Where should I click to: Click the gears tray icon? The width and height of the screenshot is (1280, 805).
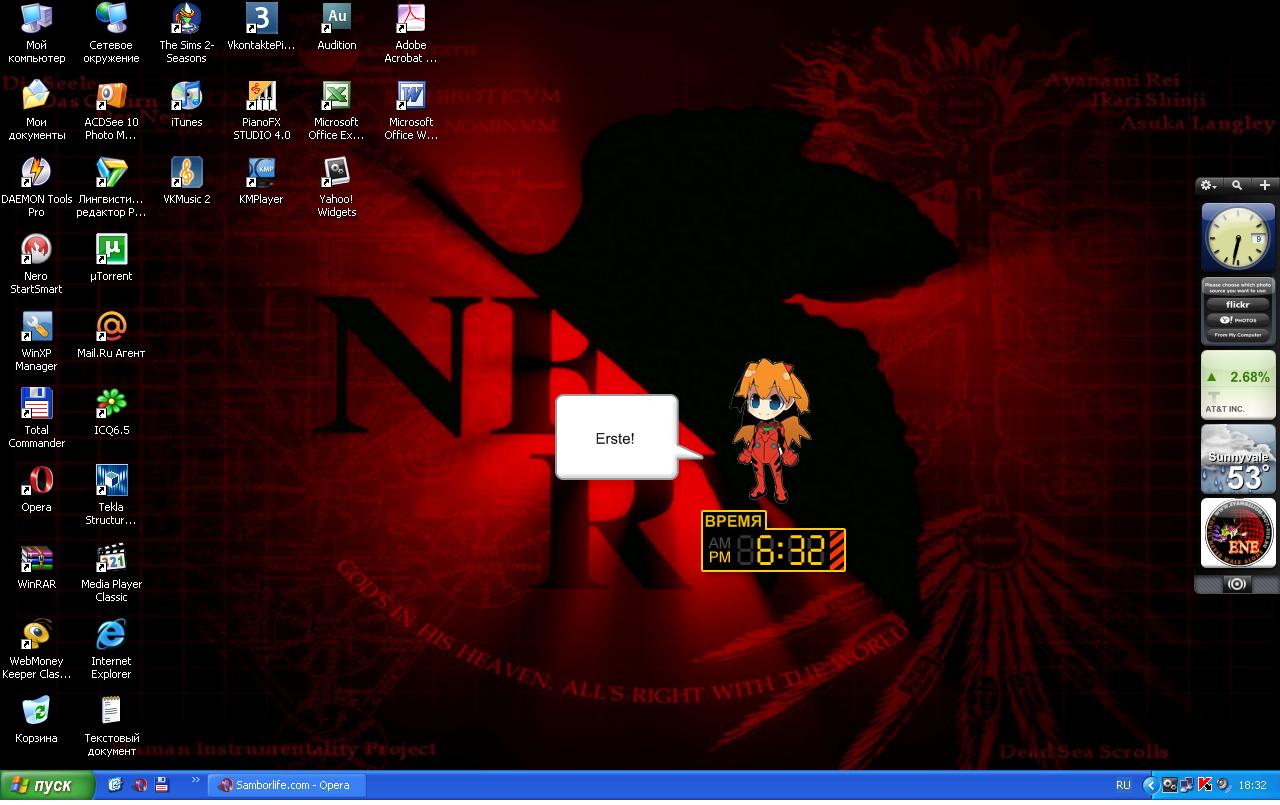[x=1169, y=785]
